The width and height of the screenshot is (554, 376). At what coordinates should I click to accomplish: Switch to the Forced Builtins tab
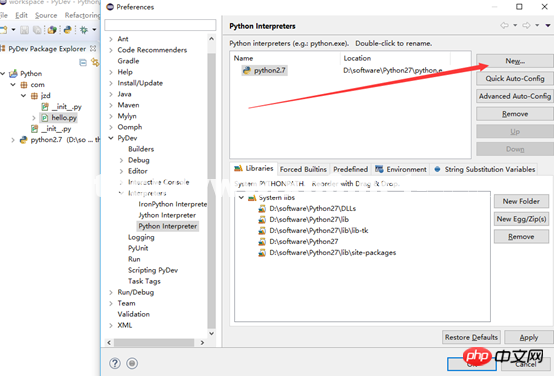click(x=303, y=170)
